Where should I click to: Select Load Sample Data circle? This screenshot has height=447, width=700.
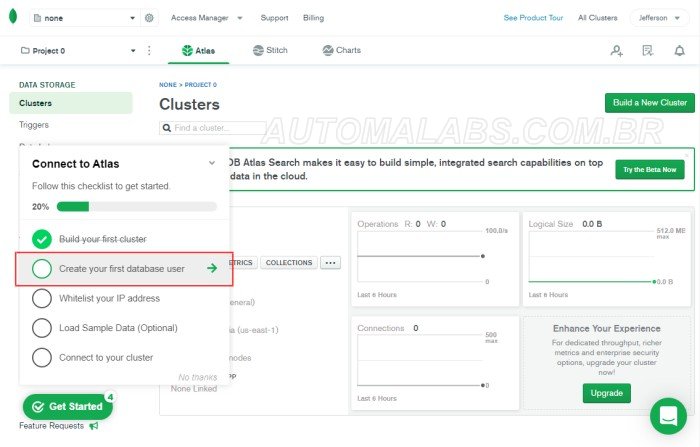pos(42,328)
